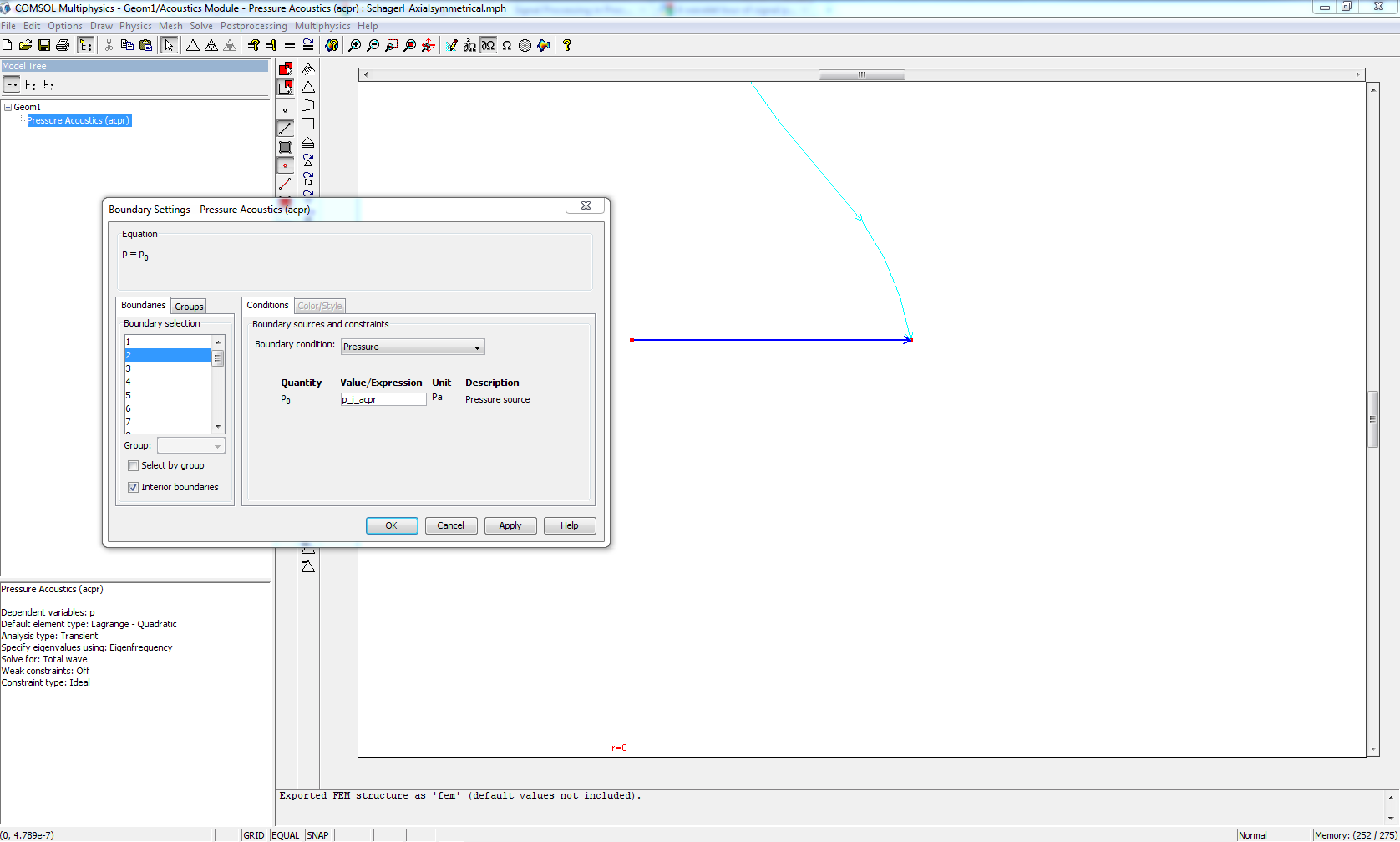Click the Apply button
The height and width of the screenshot is (842, 1400).
(510, 525)
